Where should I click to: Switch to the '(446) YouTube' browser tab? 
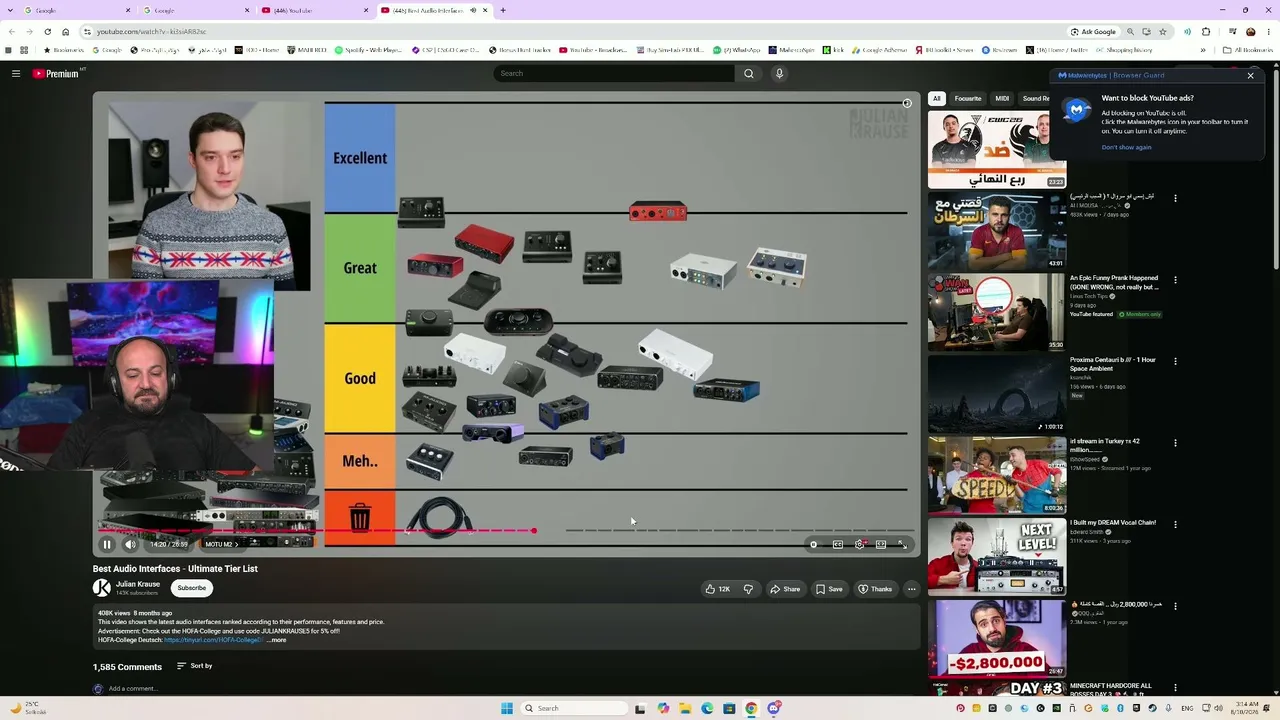click(x=312, y=10)
